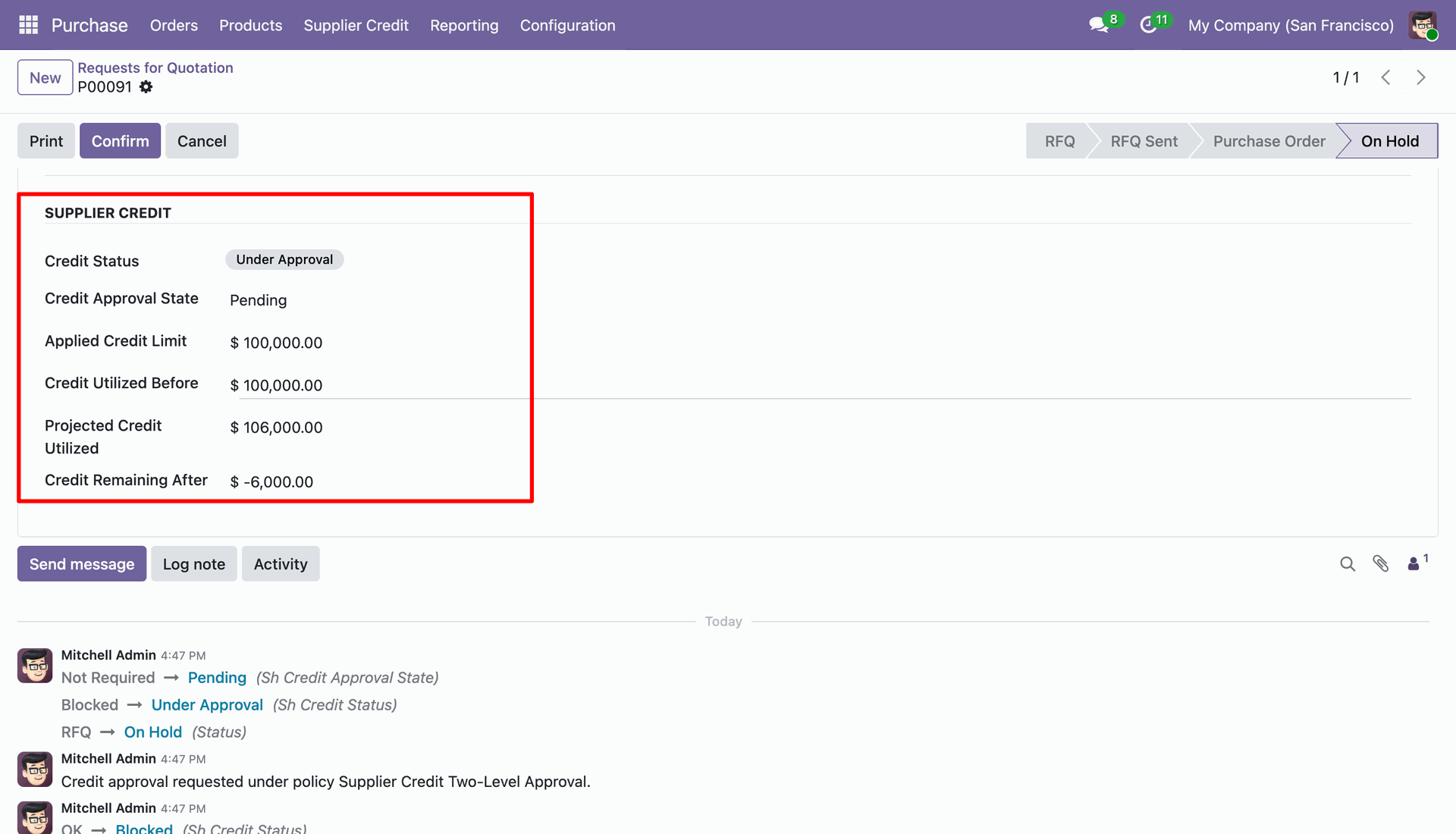This screenshot has height=834, width=1456.
Task: Open the user avatar menu
Action: pyautogui.click(x=1423, y=25)
